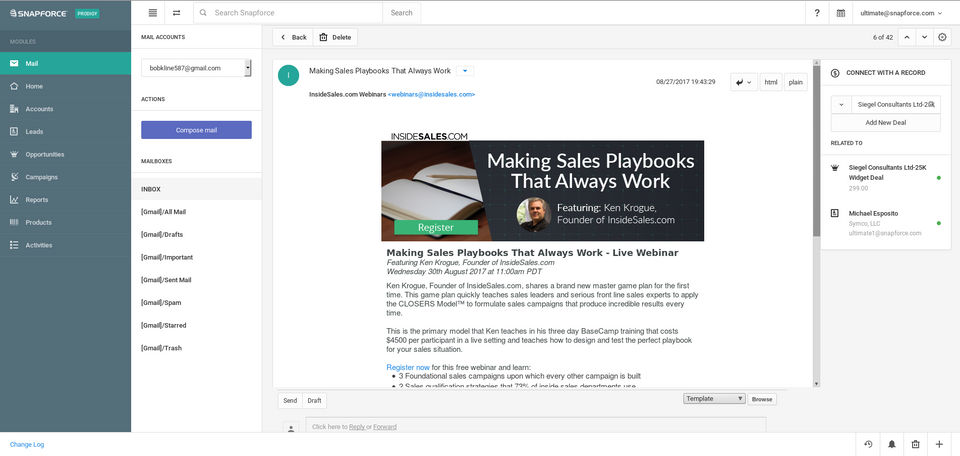Viewport: 960px width, 456px height.
Task: Switch to plain view
Action: [796, 82]
